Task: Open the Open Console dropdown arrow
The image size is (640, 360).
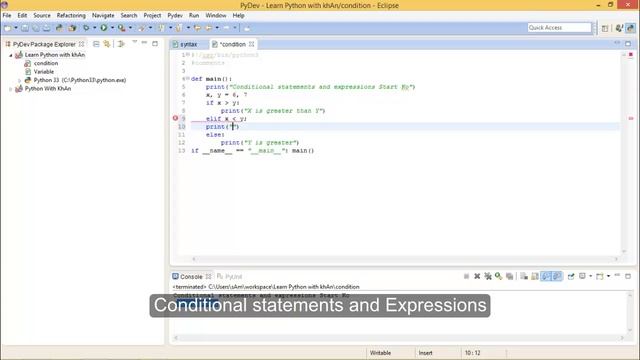Action: 608,276
